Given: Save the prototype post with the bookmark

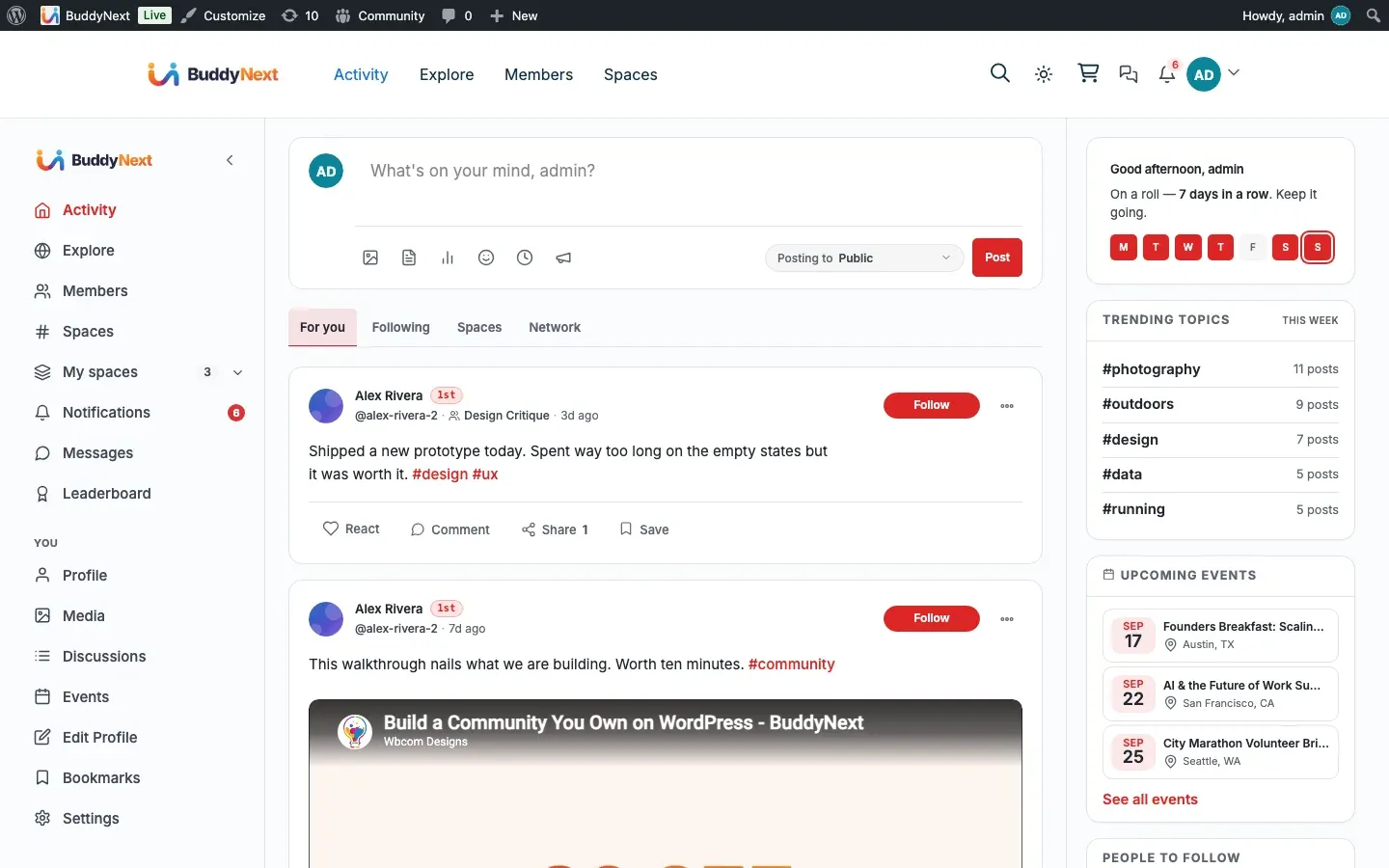Looking at the screenshot, I should 644,529.
